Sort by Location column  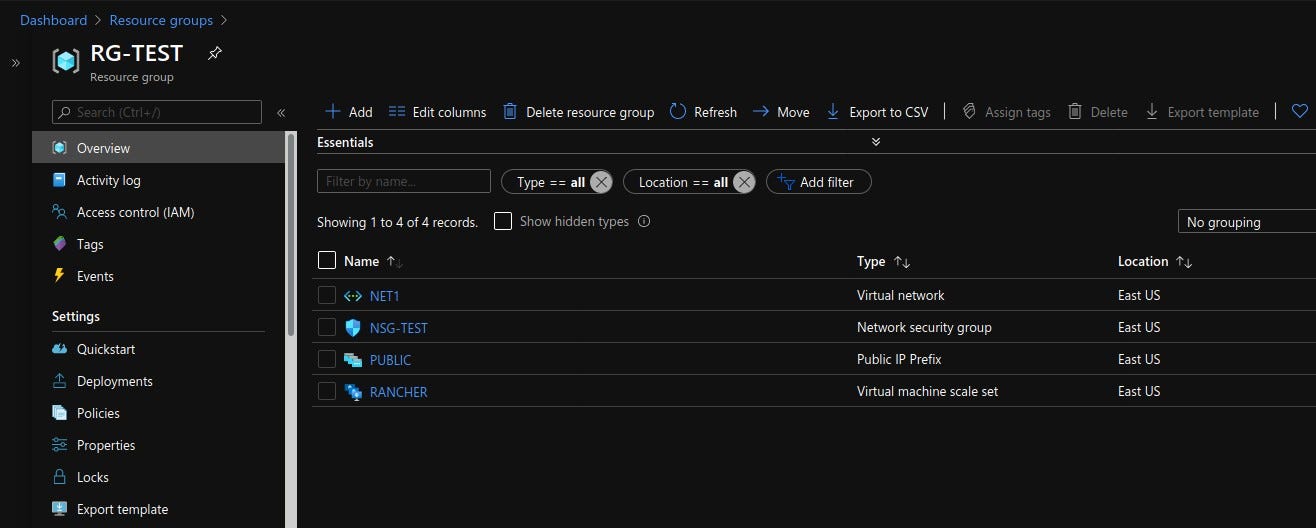pos(1155,261)
